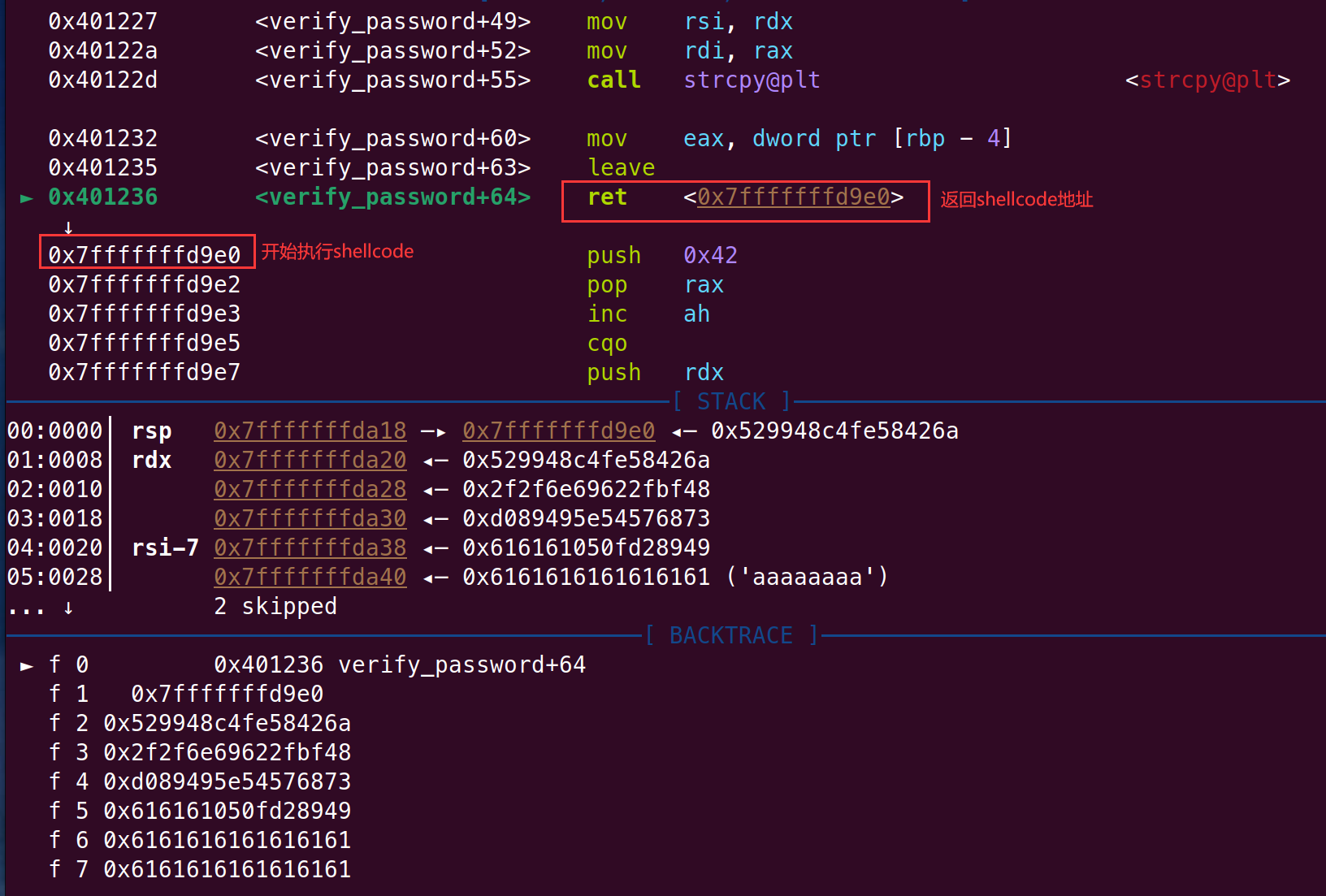
Task: Click the down arrow below address 0x401236
Action: tap(68, 227)
